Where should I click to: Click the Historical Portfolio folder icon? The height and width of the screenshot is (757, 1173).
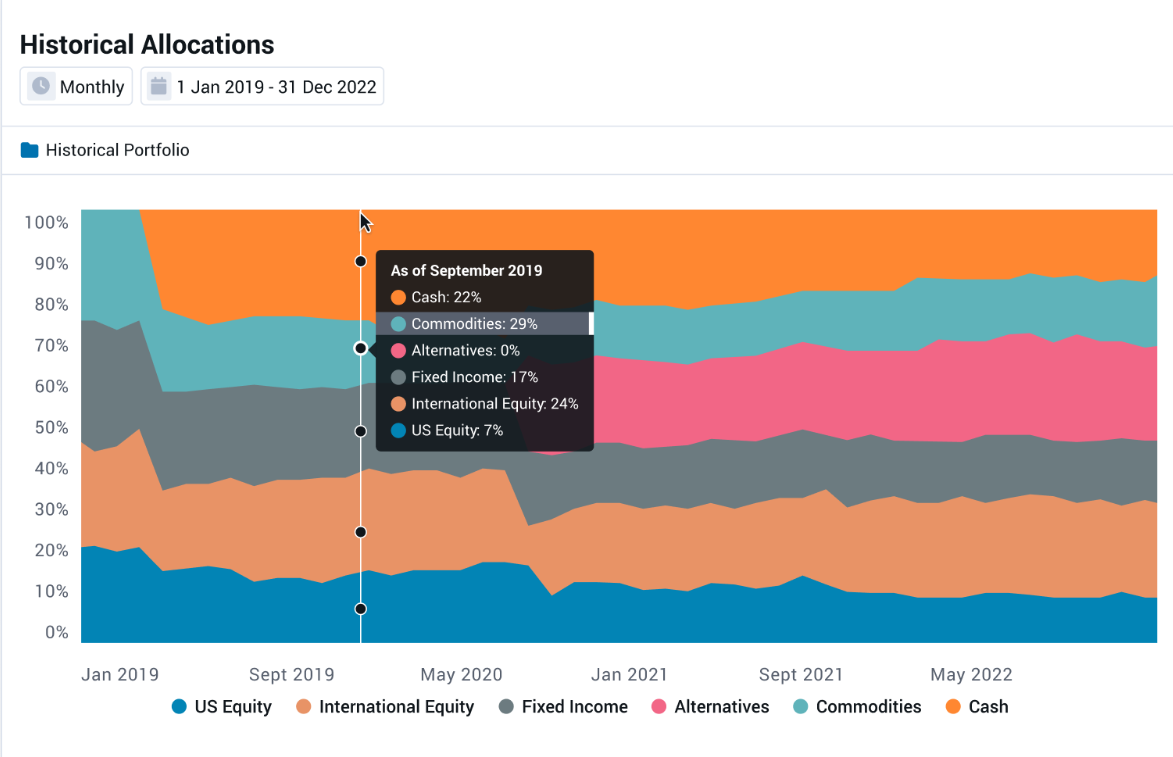point(30,151)
